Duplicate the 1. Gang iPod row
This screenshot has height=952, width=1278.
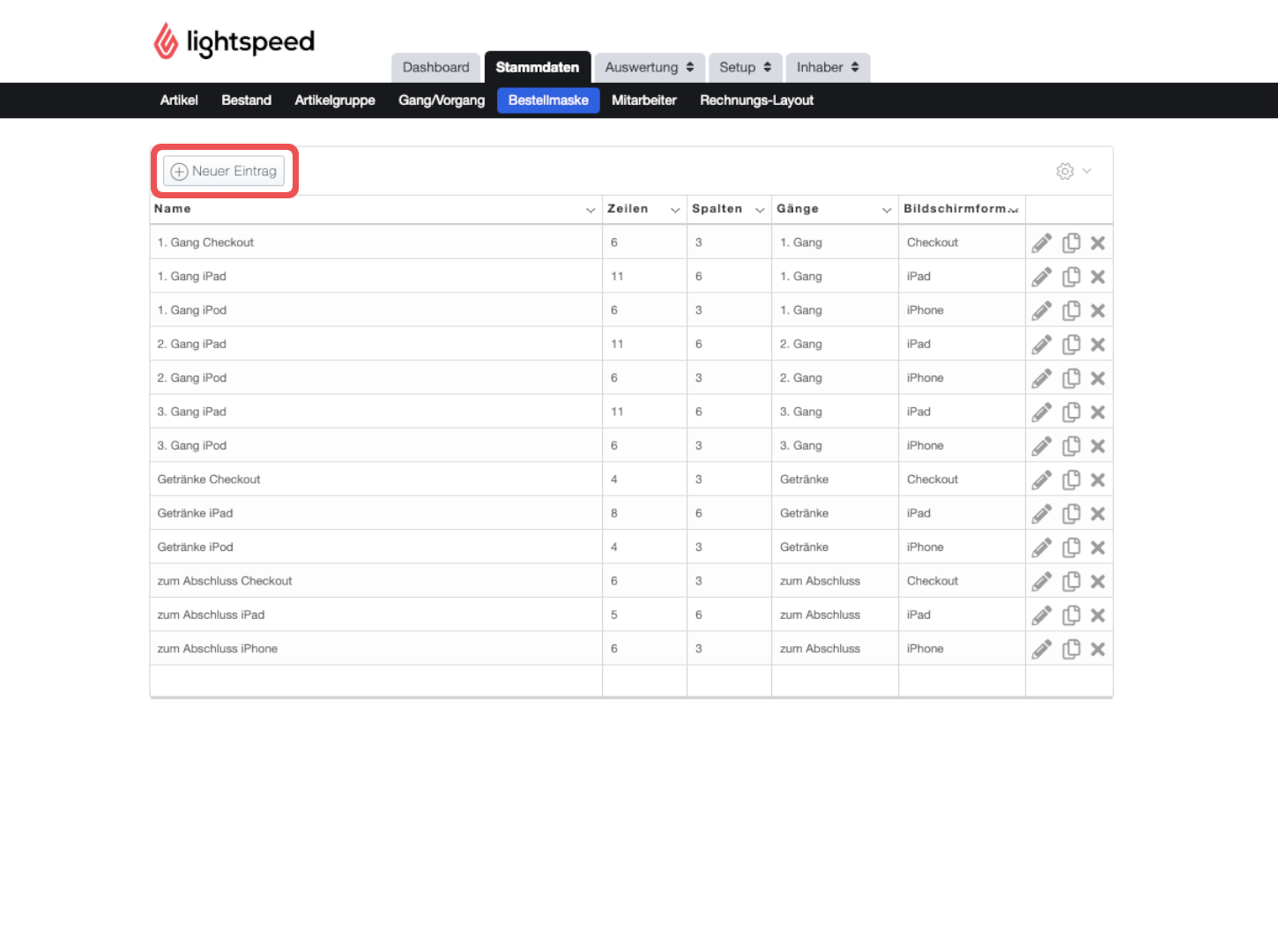click(1071, 310)
